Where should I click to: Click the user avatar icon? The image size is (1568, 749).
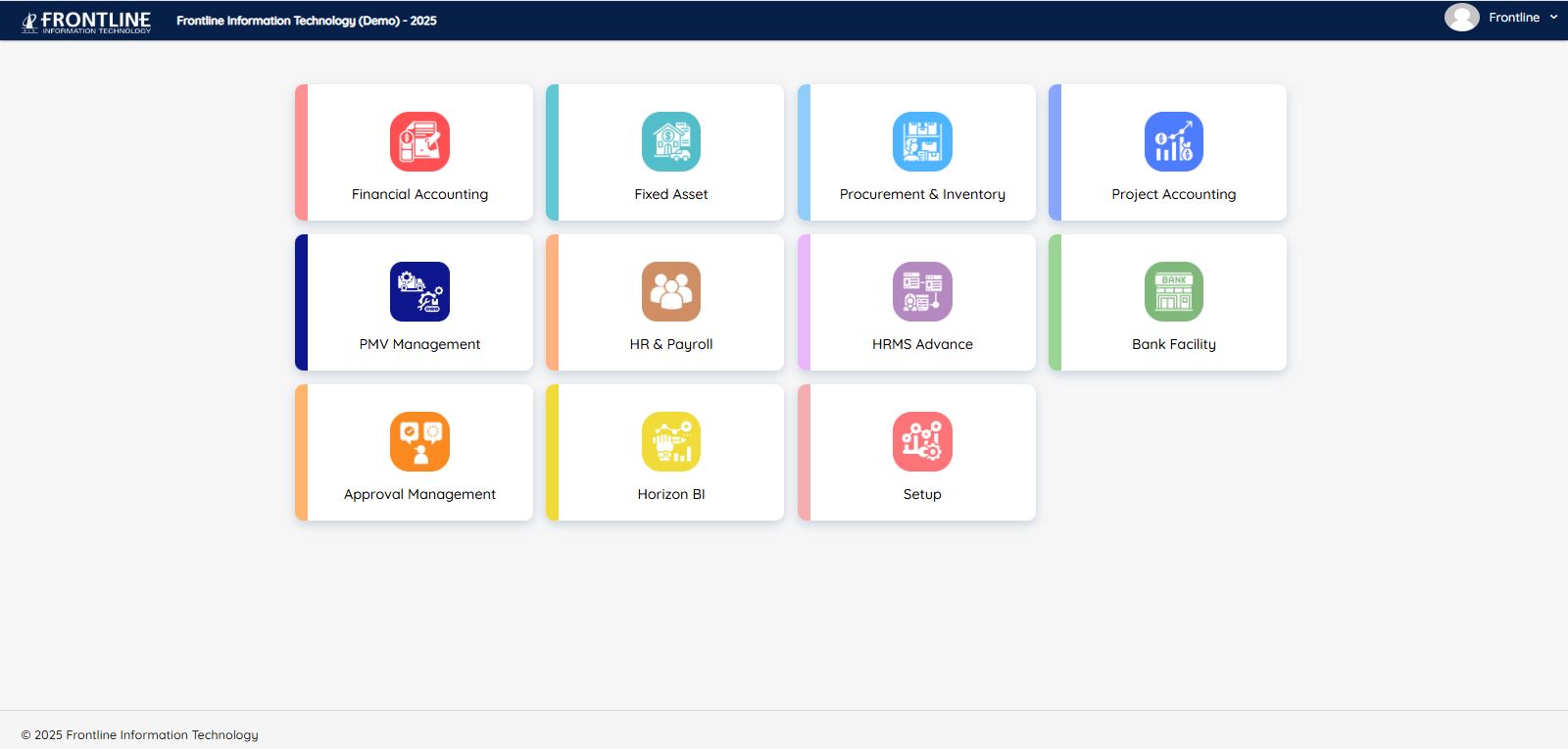1461,18
